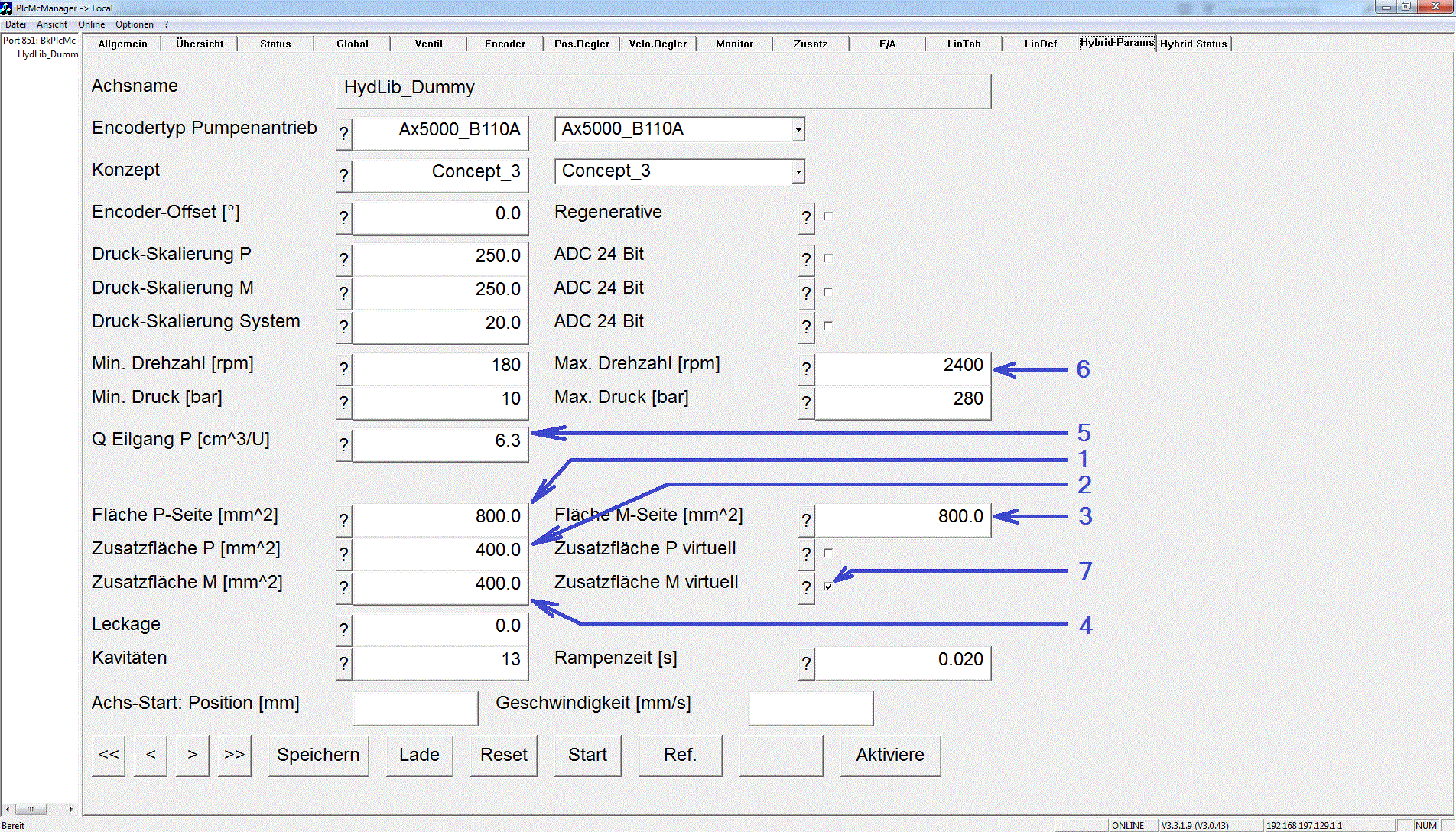The height and width of the screenshot is (832, 1456).
Task: Click the Ref. button
Action: tap(680, 756)
